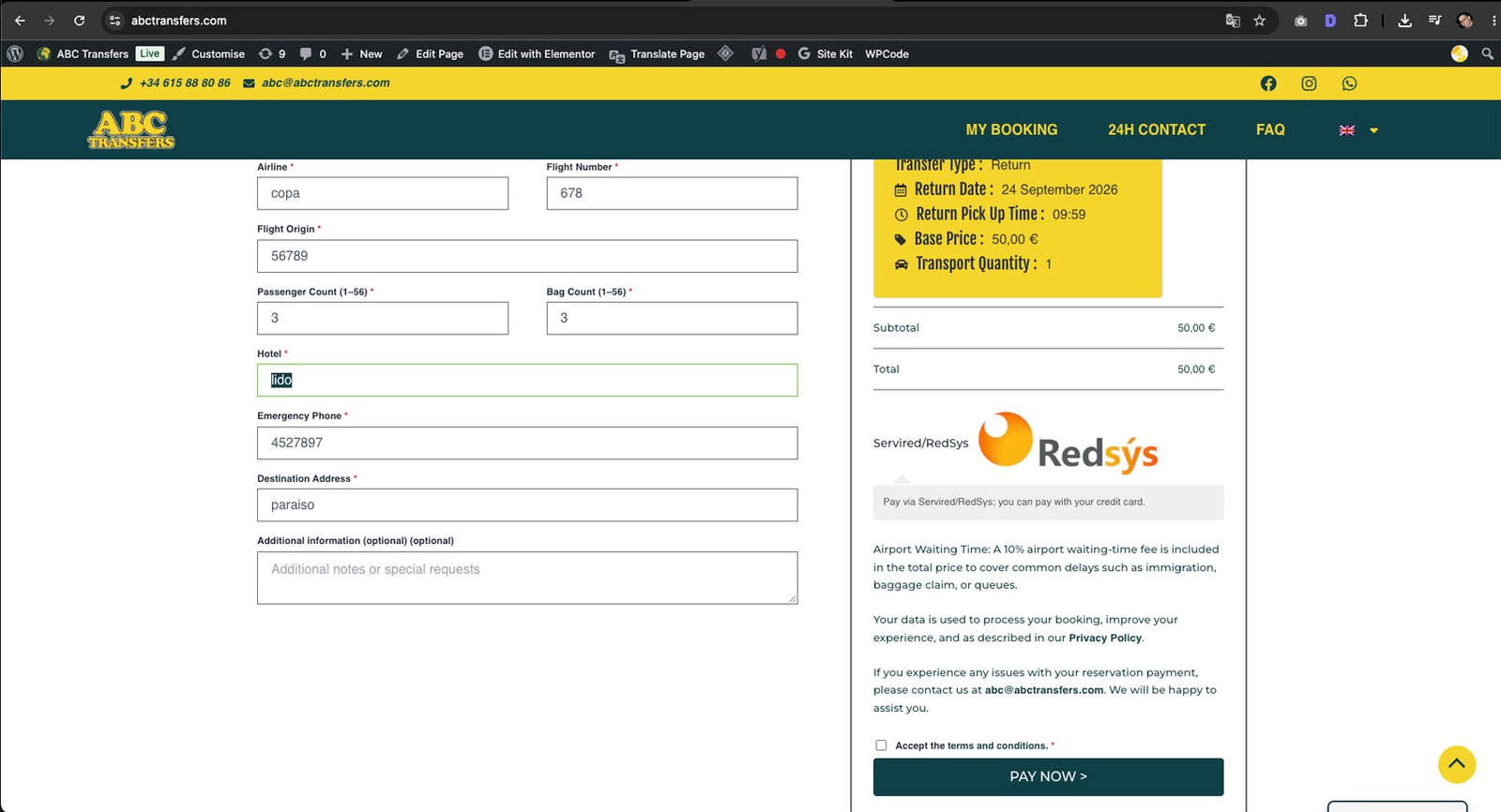Viewport: 1501px width, 812px height.
Task: Go to the 24H CONTACT page
Action: click(1157, 129)
